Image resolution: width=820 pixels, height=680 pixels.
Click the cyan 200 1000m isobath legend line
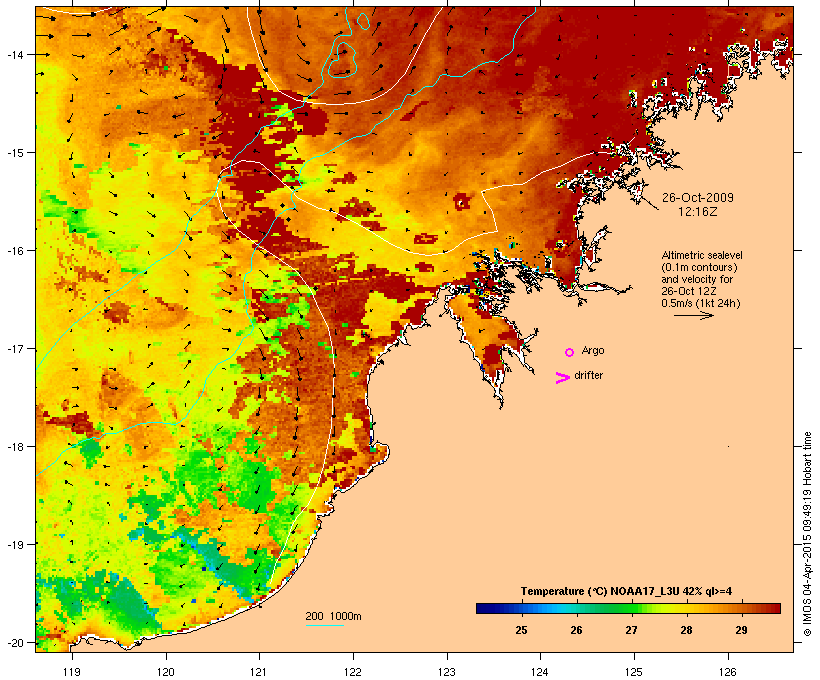coord(325,625)
